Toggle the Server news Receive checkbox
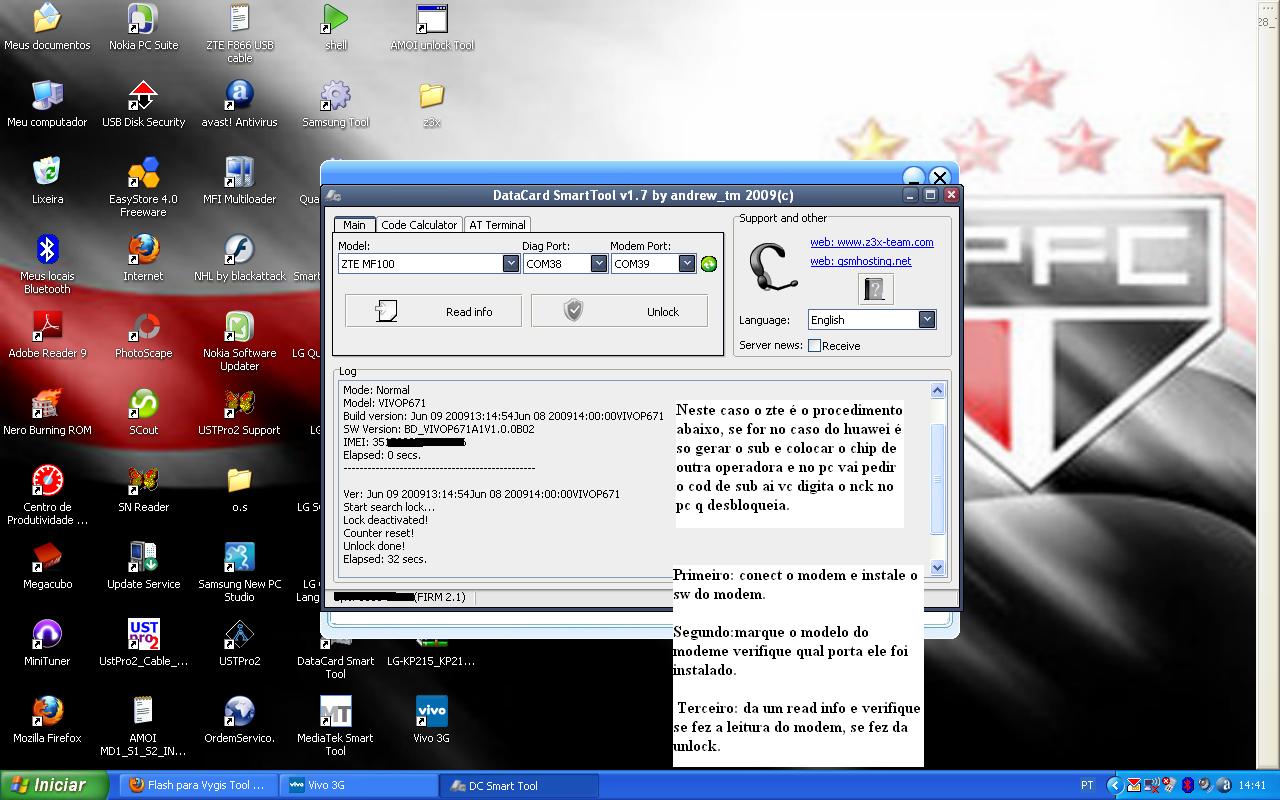The width and height of the screenshot is (1280, 800). [814, 346]
